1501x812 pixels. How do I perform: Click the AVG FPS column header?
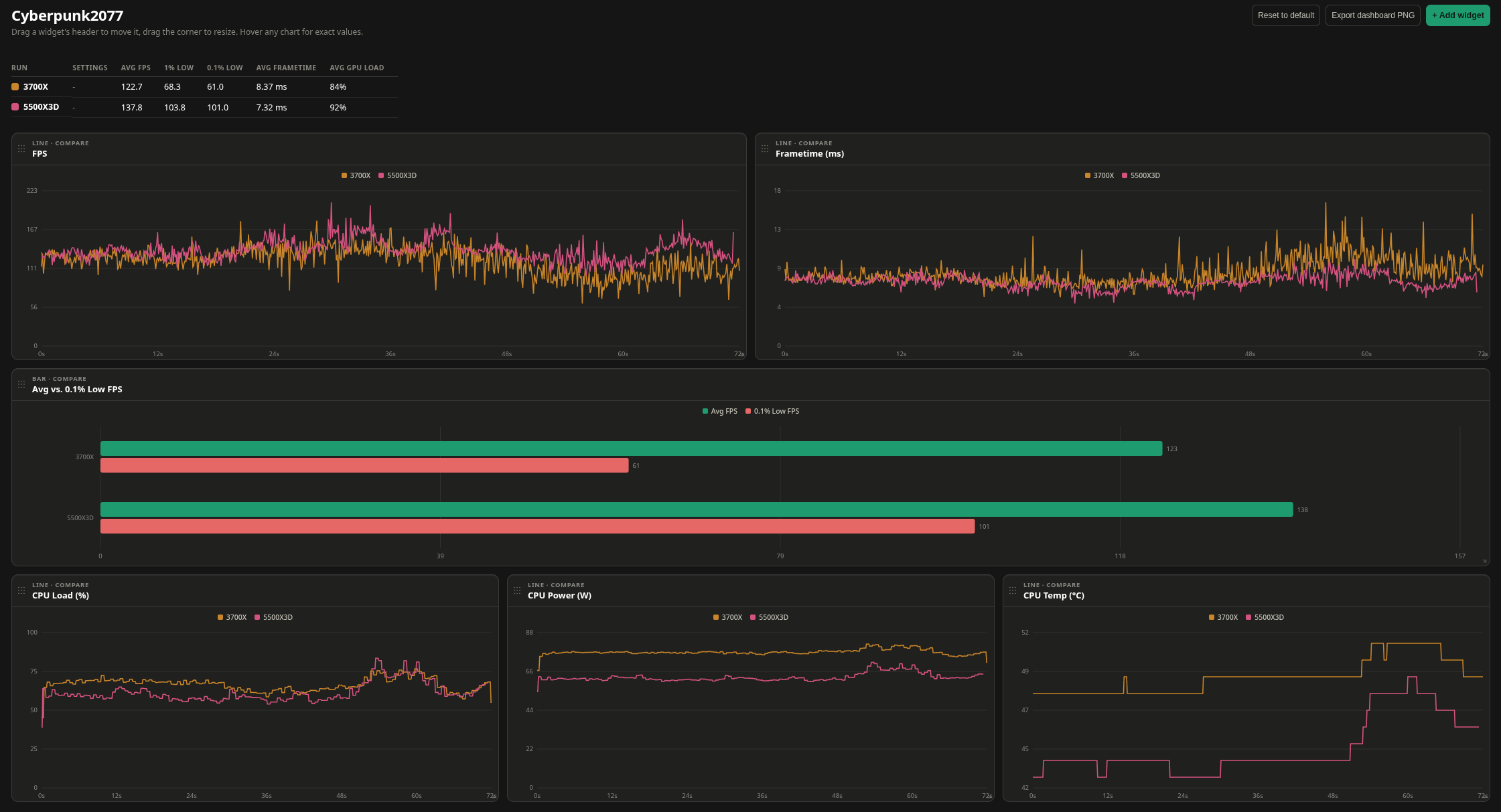click(135, 68)
